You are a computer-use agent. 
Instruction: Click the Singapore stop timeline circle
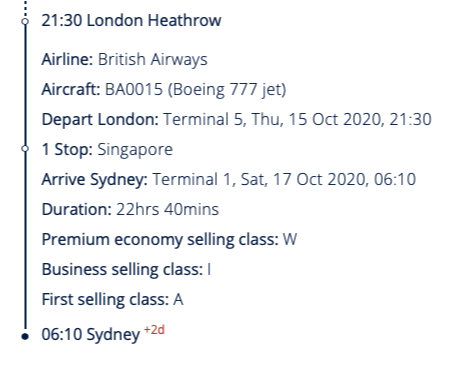25,149
